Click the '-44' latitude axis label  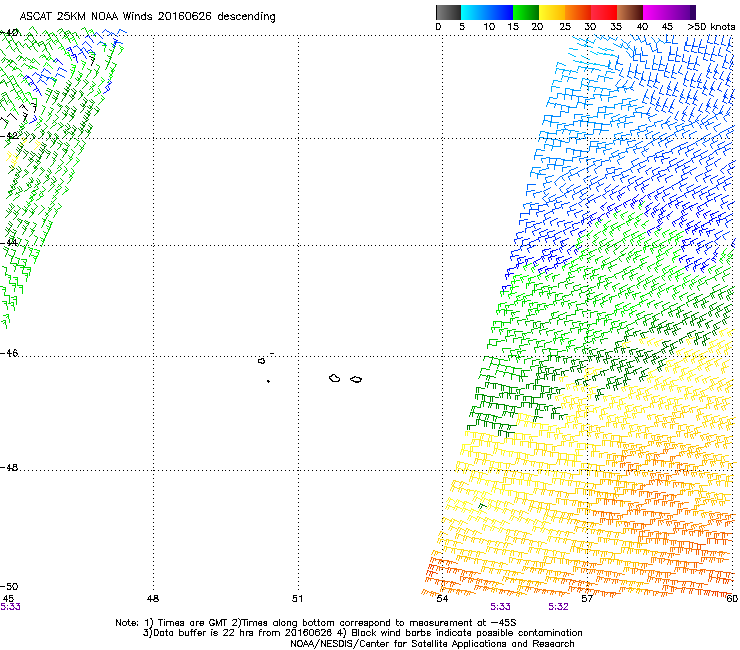pos(9,243)
